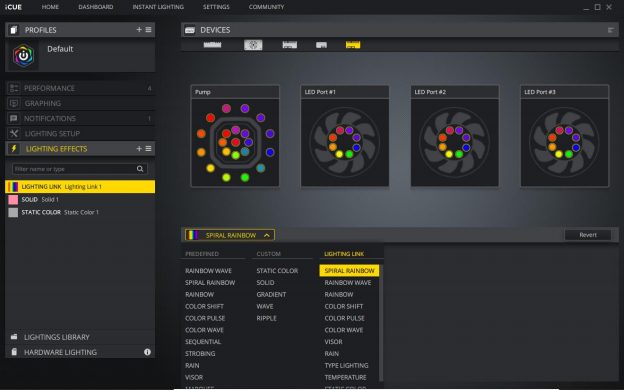Click the Graphing monitor icon

[x=14, y=103]
